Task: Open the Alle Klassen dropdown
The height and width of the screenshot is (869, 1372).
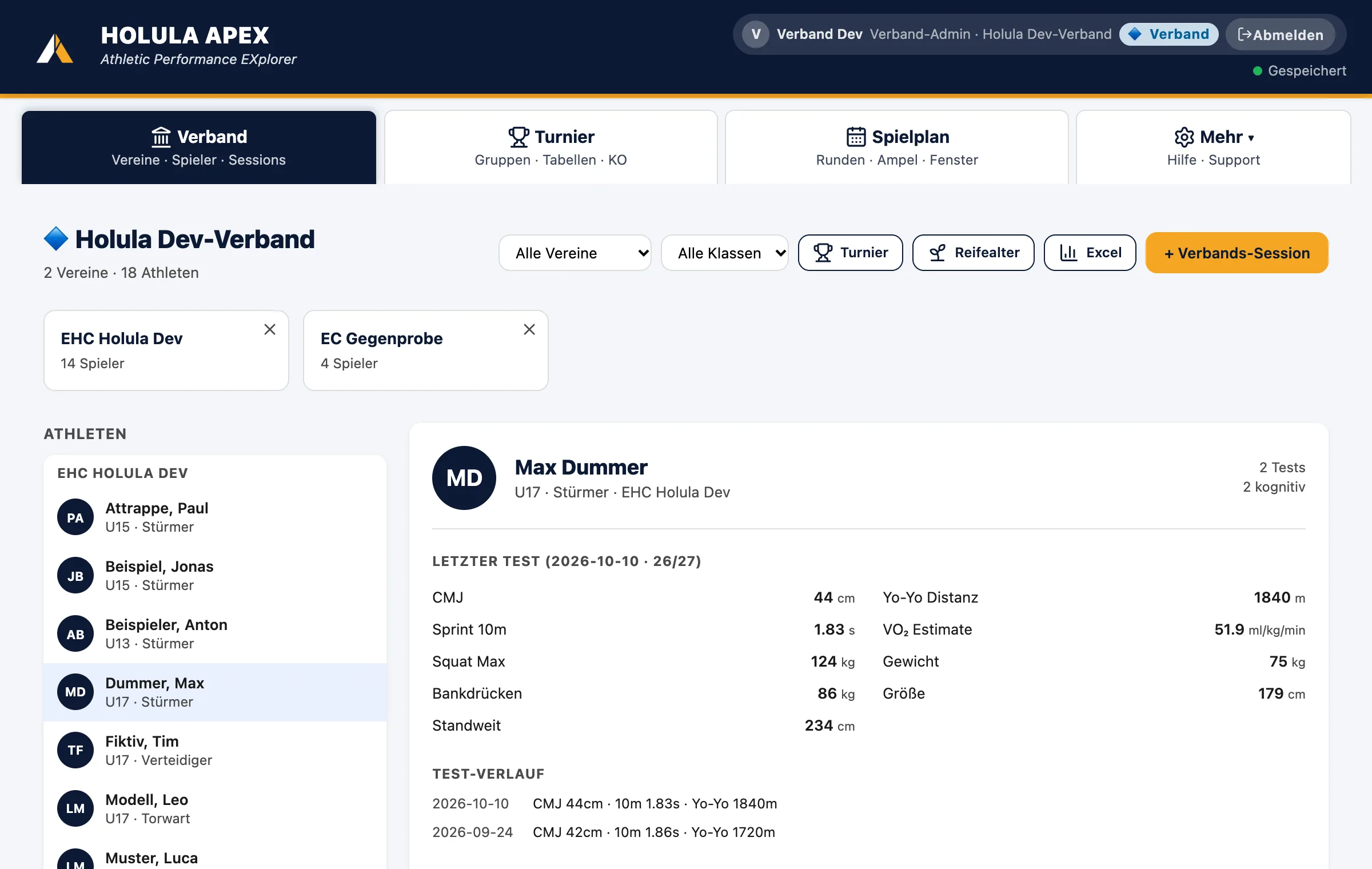Action: (x=725, y=253)
